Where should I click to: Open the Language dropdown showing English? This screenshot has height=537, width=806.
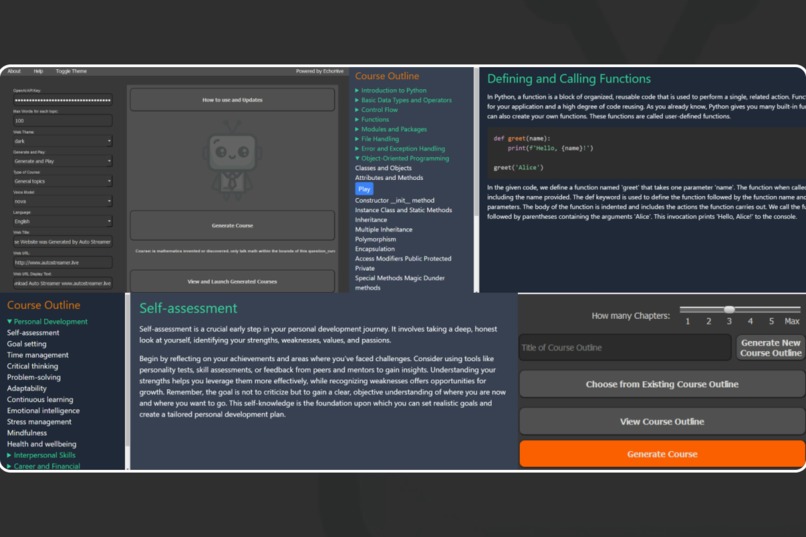(63, 221)
